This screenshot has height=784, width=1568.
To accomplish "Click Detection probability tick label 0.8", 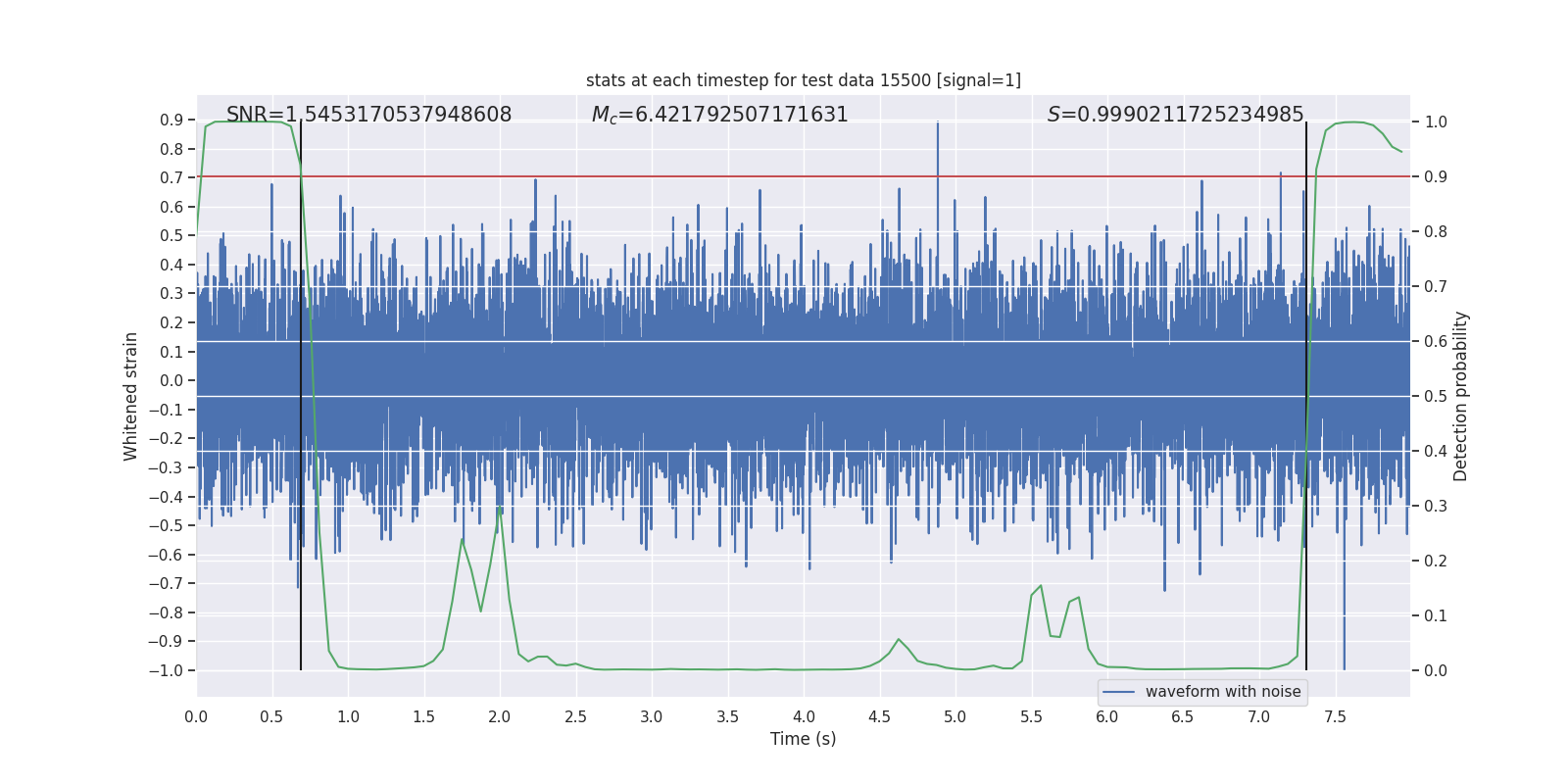I will [x=1436, y=232].
